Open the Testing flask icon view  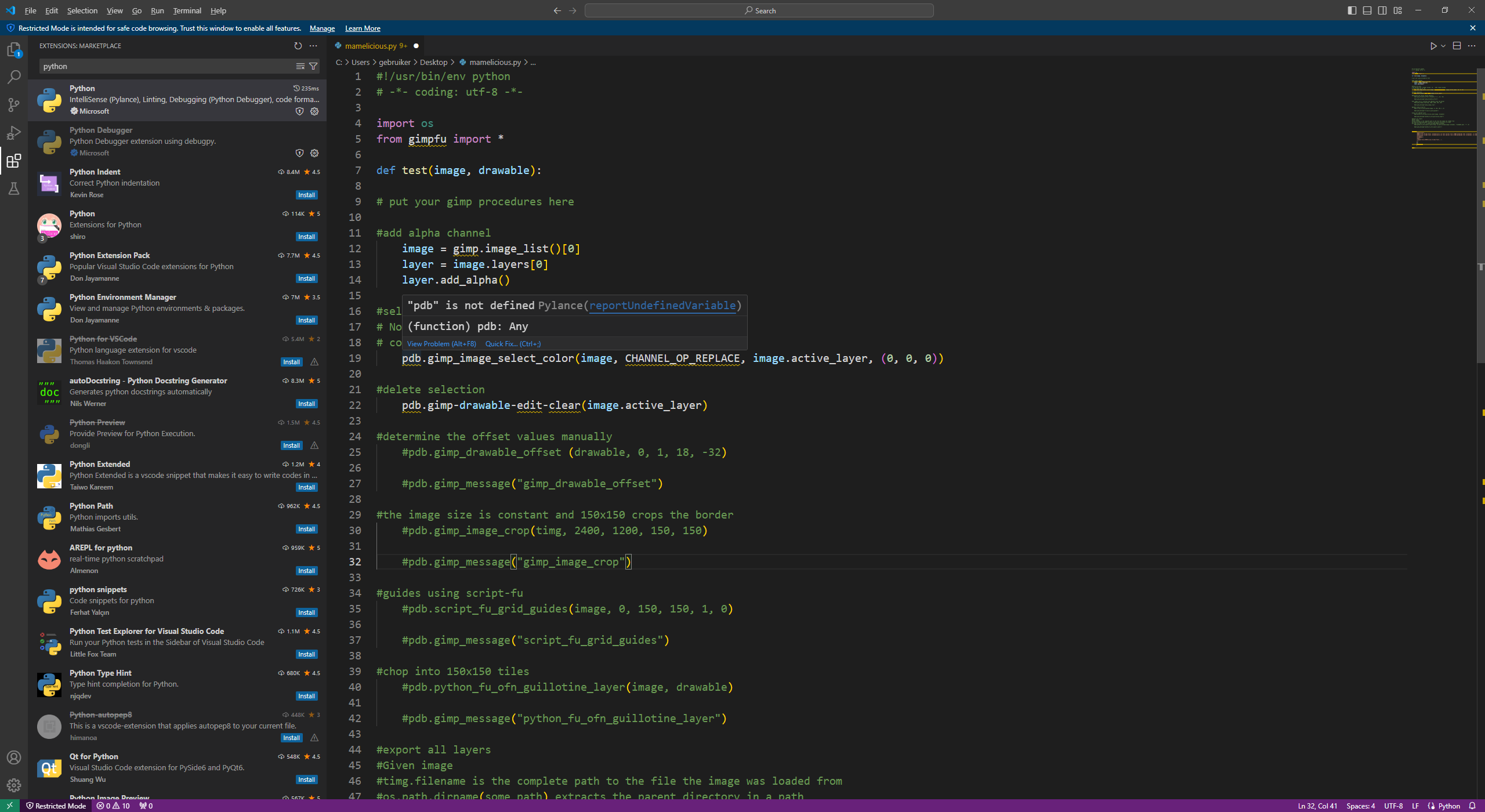[x=14, y=188]
